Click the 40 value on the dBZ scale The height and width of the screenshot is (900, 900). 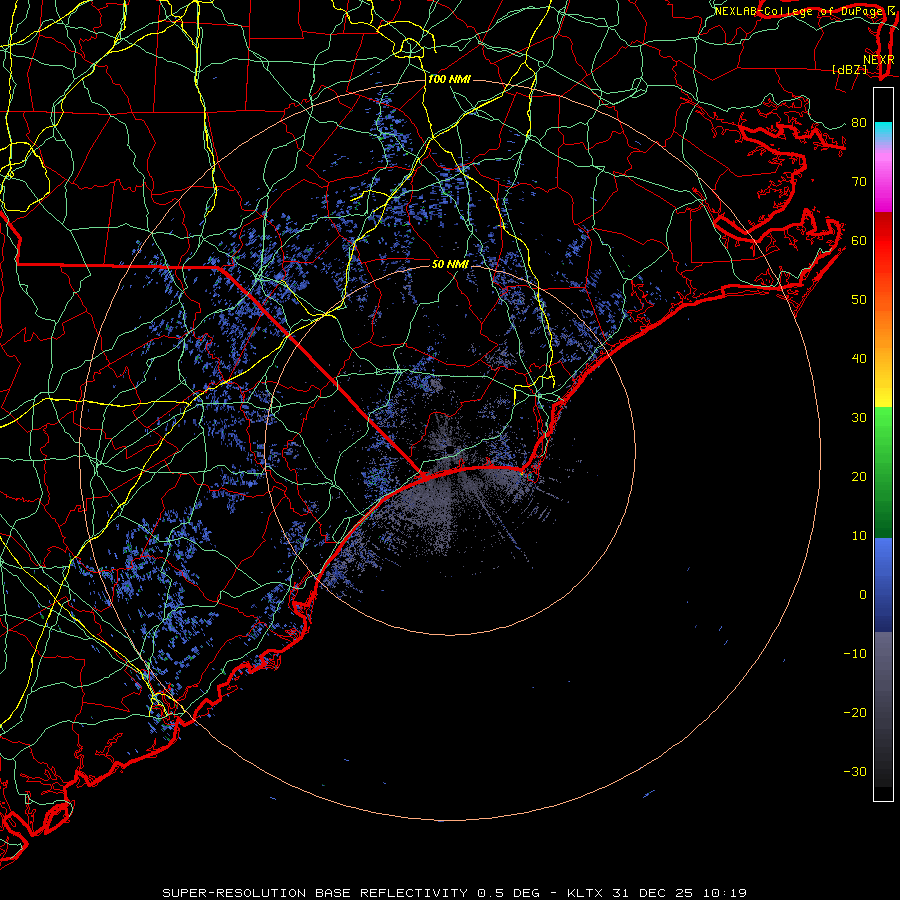coord(859,359)
